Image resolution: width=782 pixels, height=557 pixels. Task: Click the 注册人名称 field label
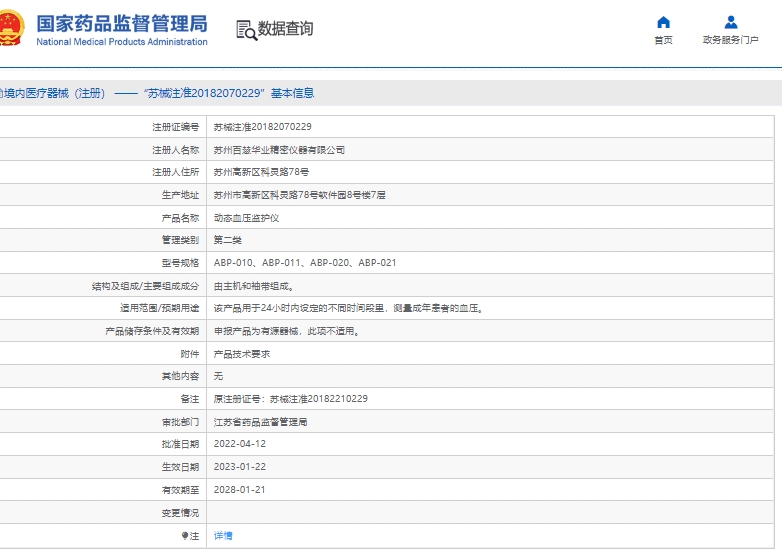pos(176,150)
